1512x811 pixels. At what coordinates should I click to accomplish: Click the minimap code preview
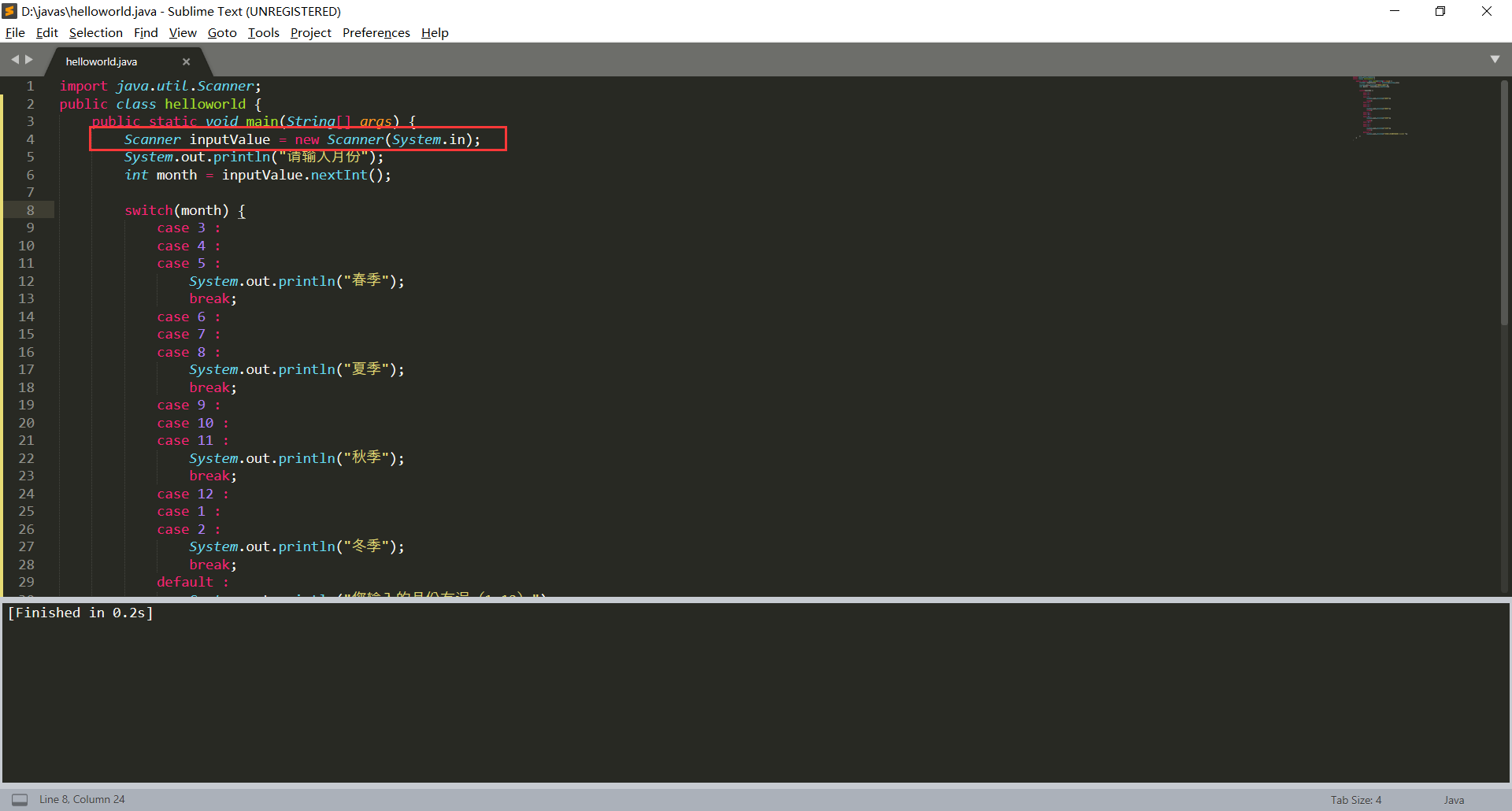(1380, 107)
